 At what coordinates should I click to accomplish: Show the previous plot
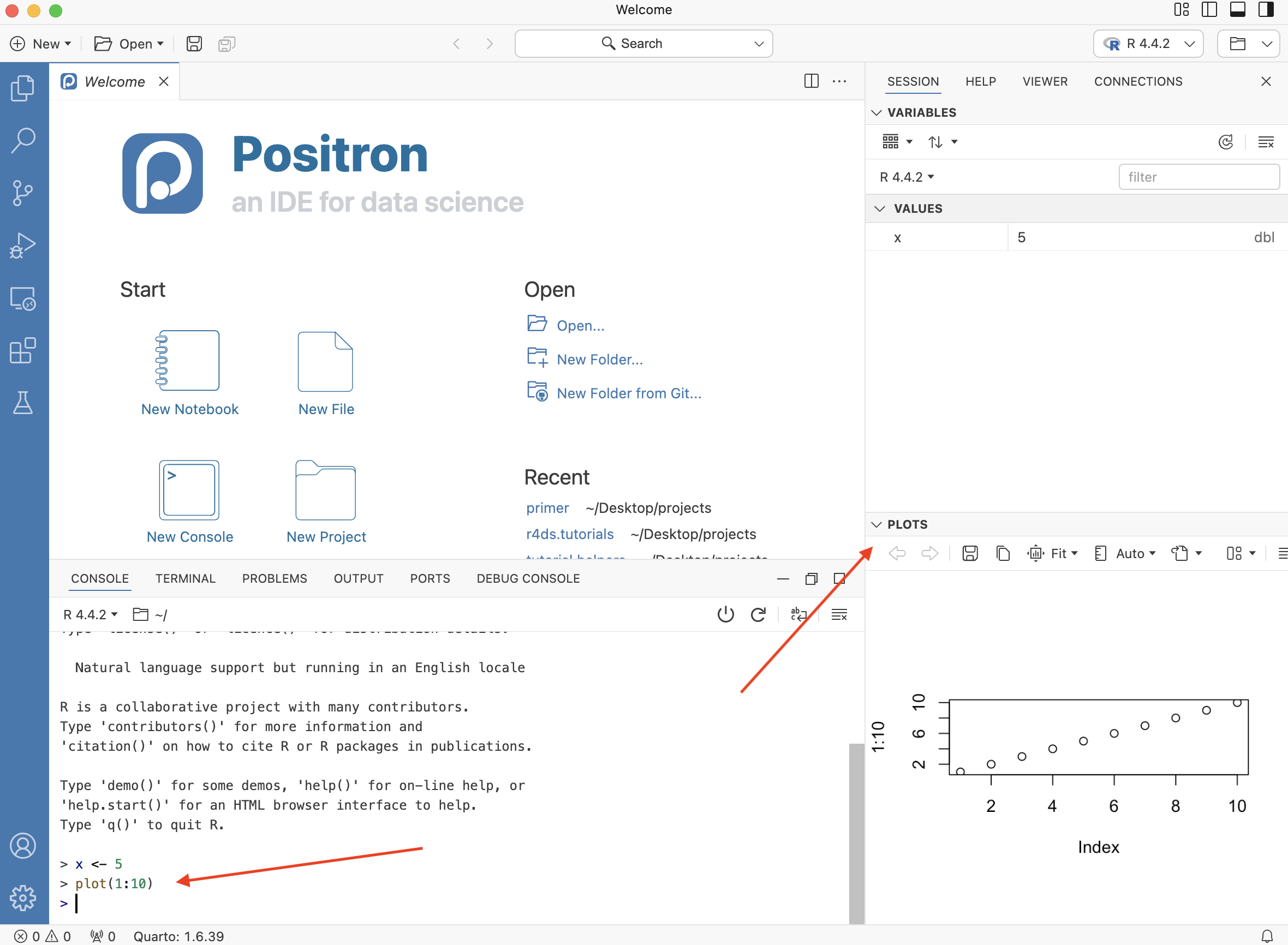(x=897, y=553)
